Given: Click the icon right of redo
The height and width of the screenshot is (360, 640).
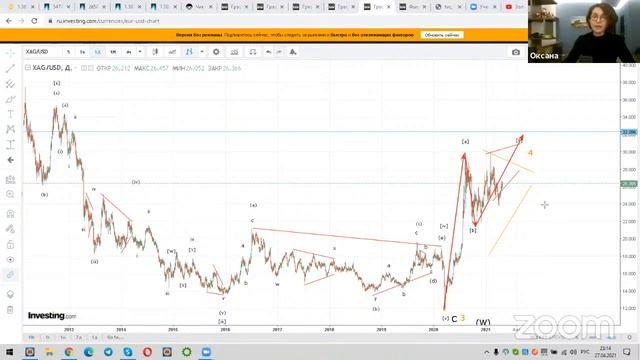Looking at the screenshot, I should coord(293,52).
